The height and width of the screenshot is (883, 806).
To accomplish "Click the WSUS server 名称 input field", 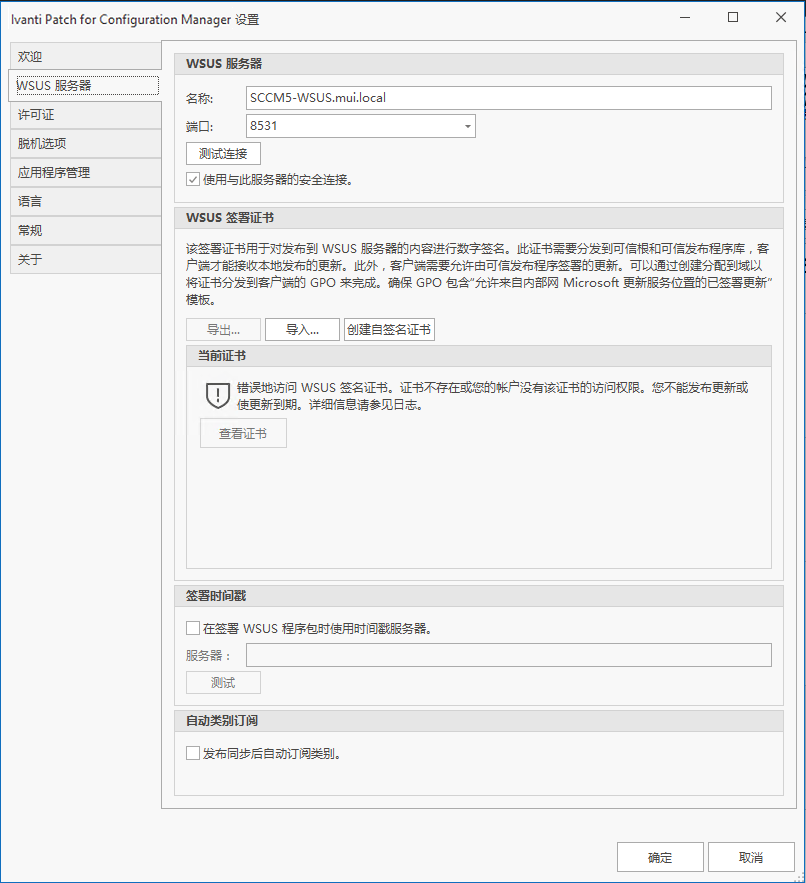I will [x=509, y=98].
